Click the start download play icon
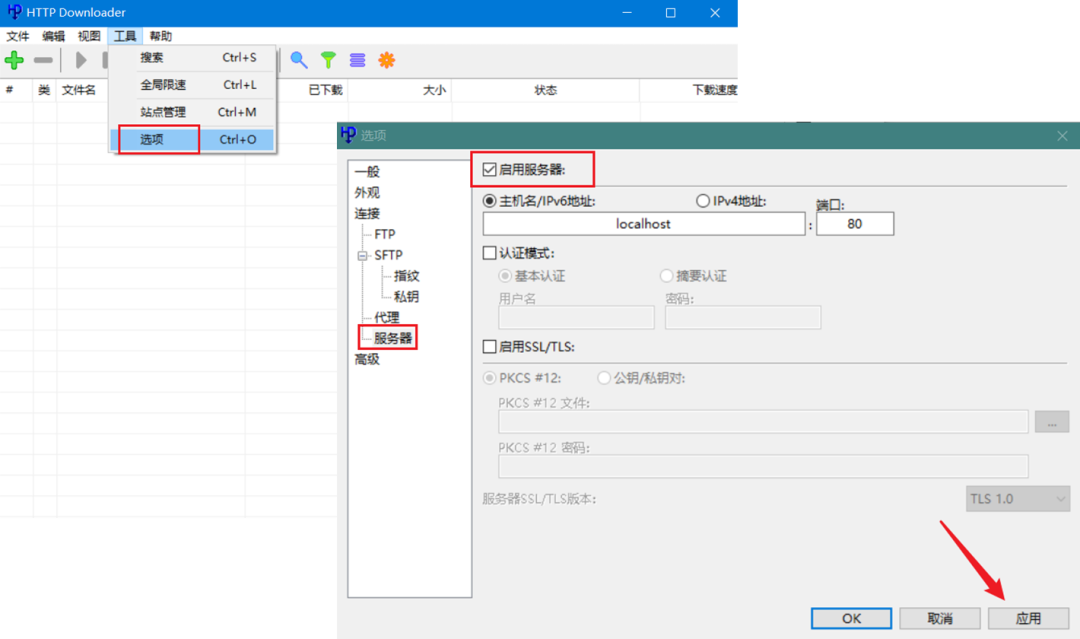This screenshot has width=1080, height=639. (x=81, y=61)
